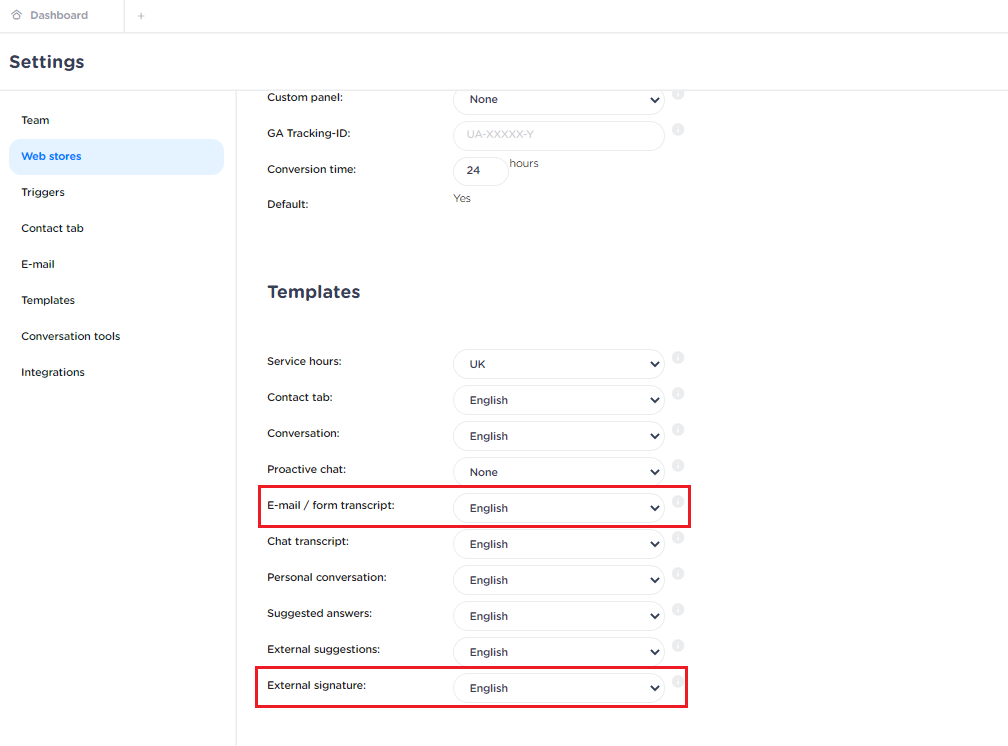The image size is (1008, 746).
Task: View info for the Service hours setting
Action: (678, 358)
